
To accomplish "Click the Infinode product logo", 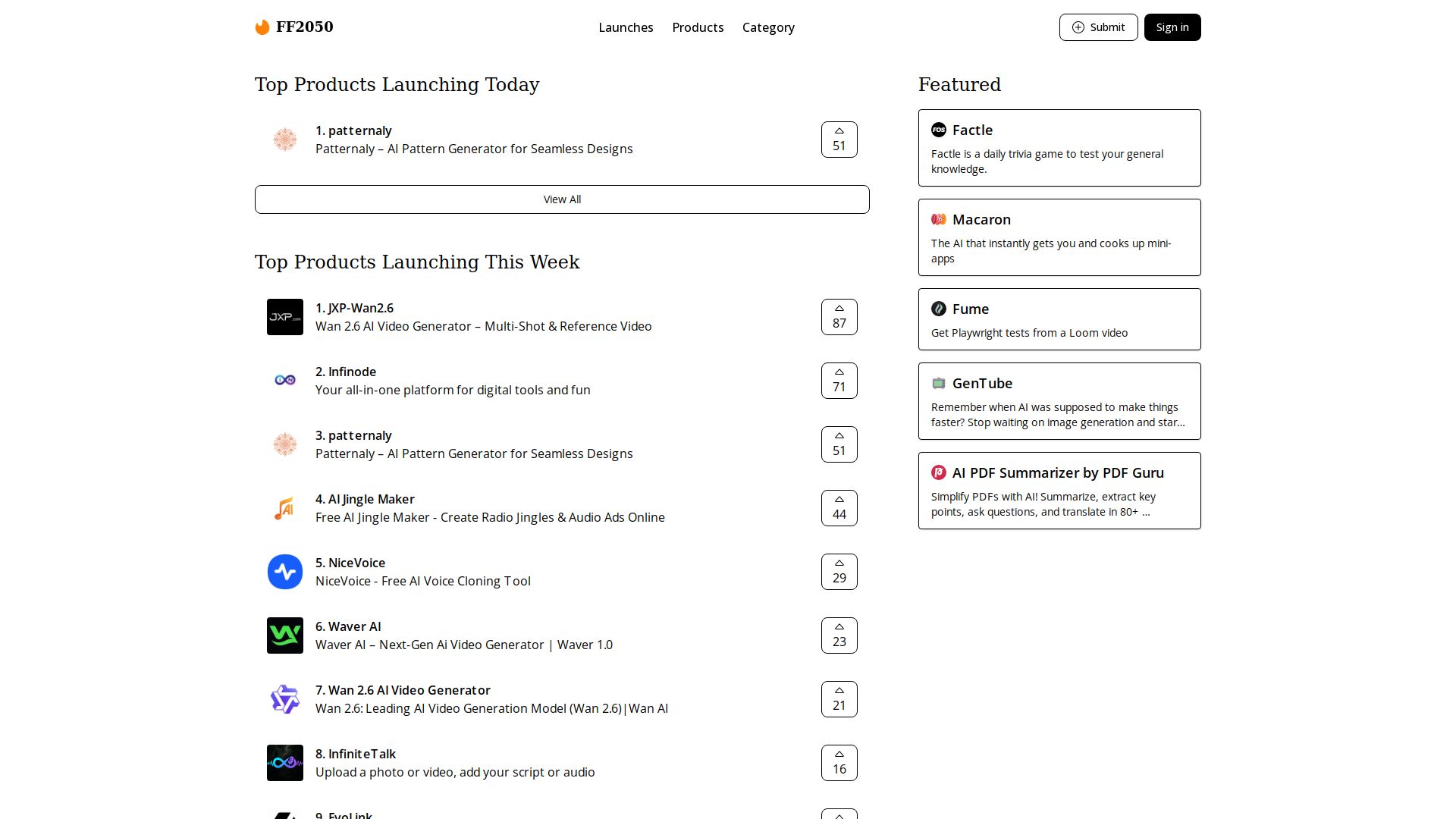I will (x=285, y=381).
